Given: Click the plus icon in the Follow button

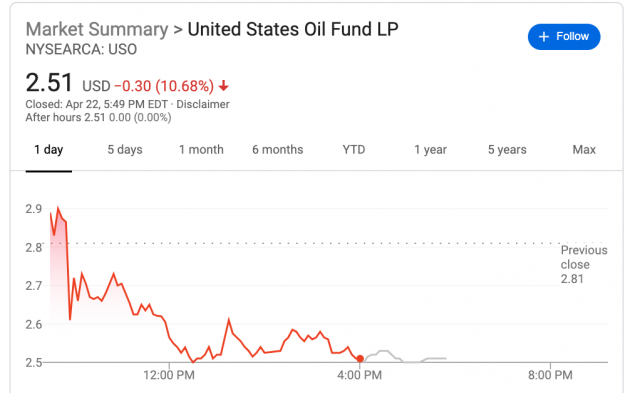Looking at the screenshot, I should 543,37.
